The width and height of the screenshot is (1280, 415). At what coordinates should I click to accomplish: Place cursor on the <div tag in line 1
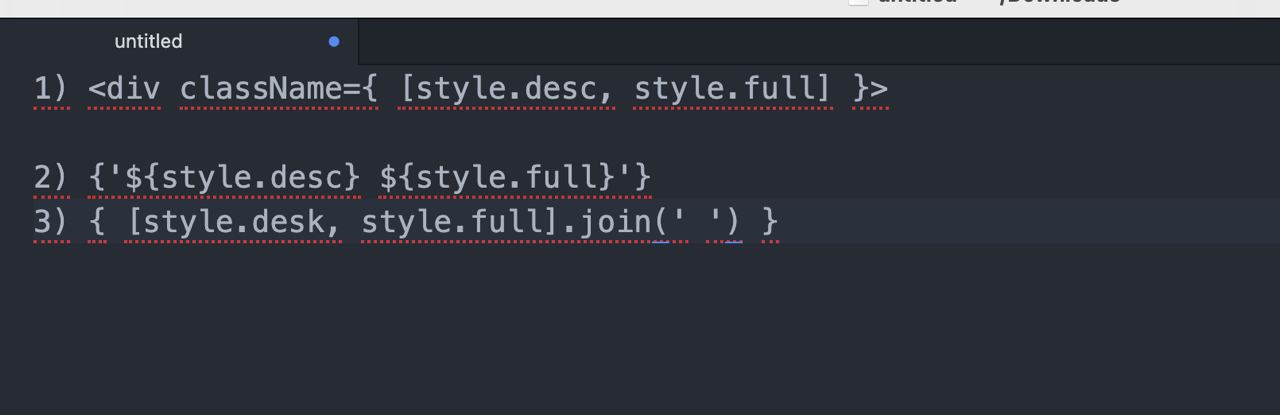pos(124,89)
